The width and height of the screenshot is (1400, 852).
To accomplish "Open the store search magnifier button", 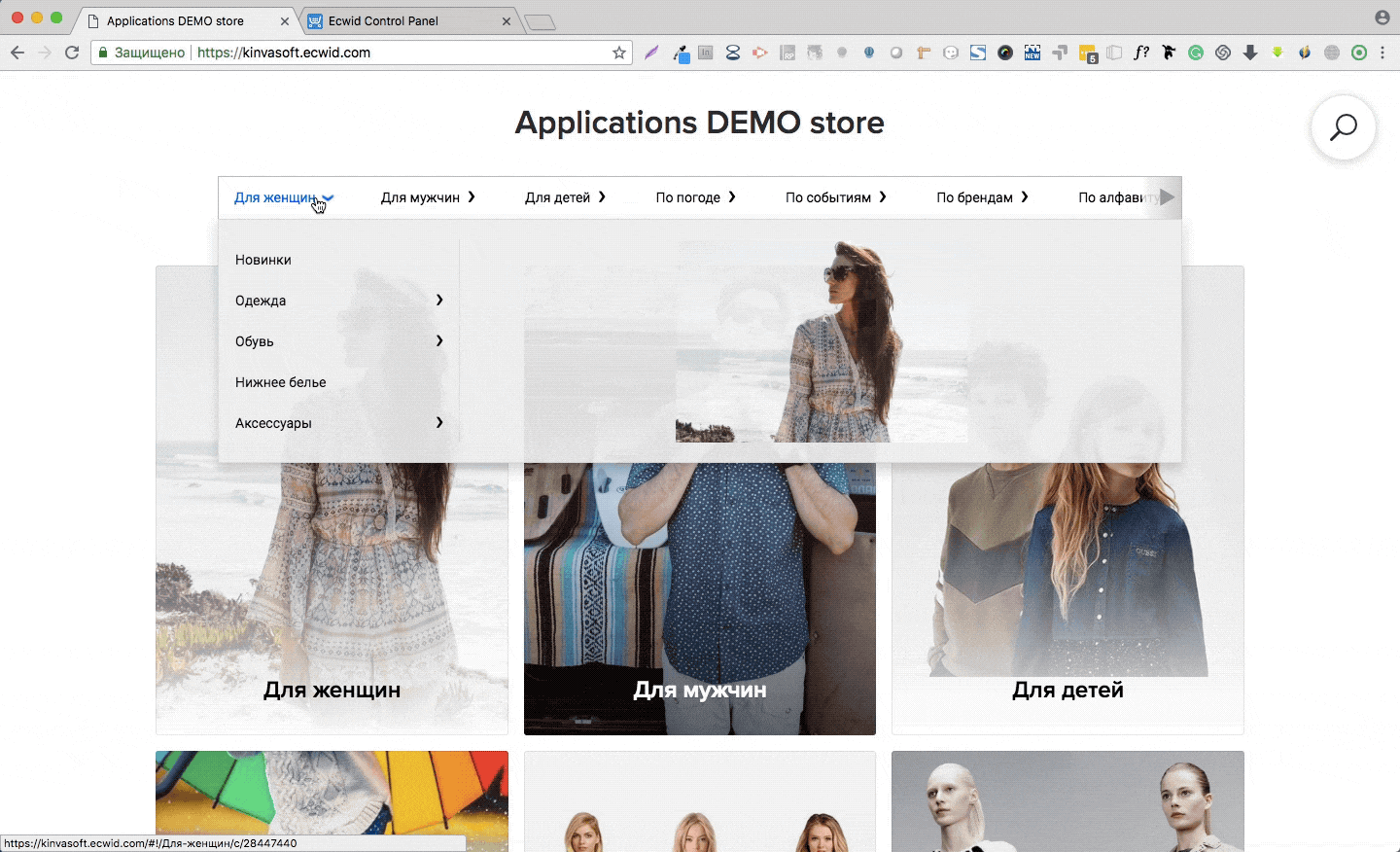I will tap(1344, 127).
